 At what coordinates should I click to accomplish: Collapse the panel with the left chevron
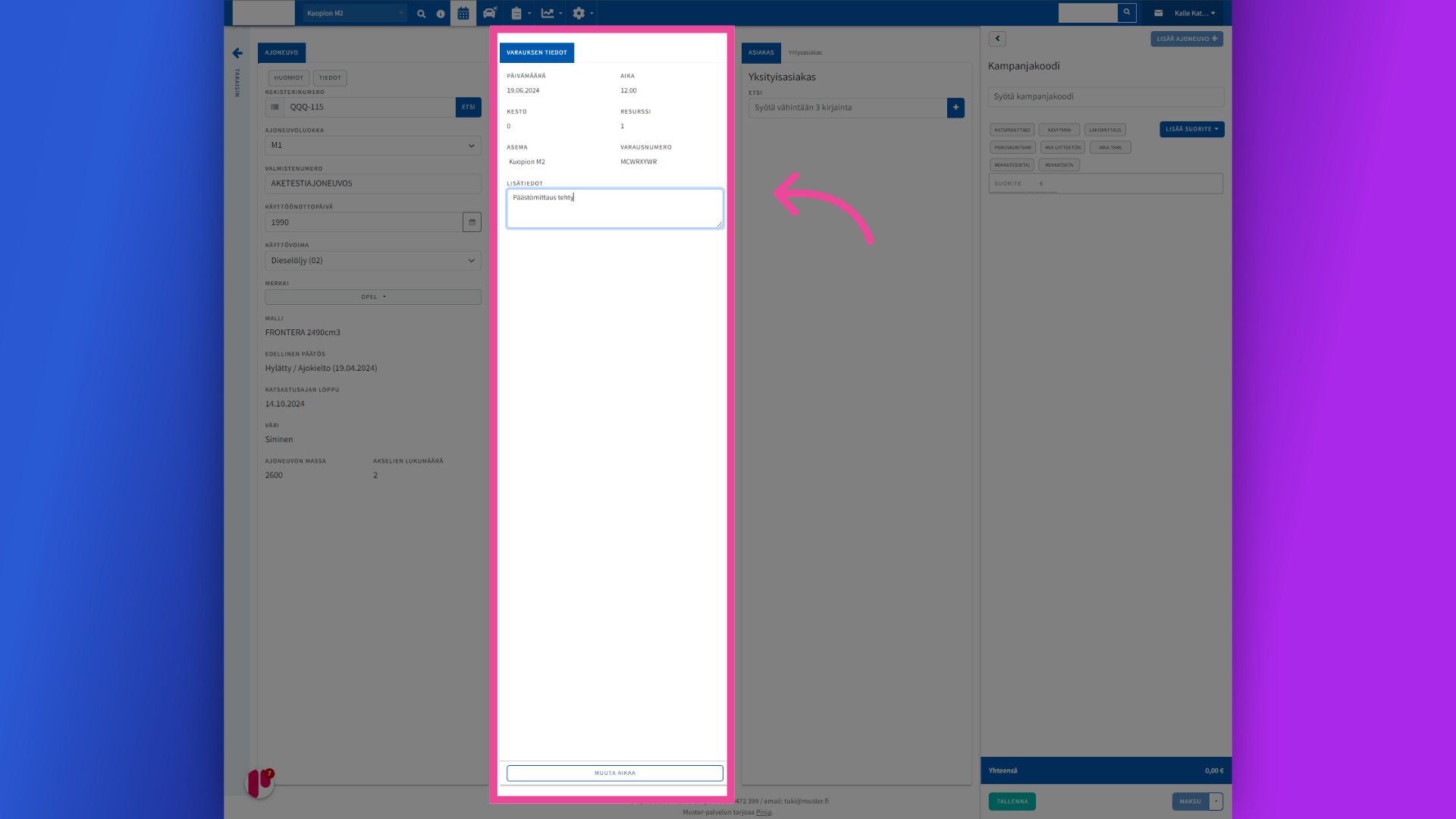(x=997, y=39)
